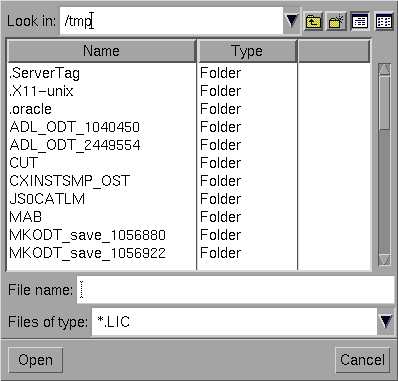Select the .oracle folder
Viewport: 398px width, 381px height.
31,109
